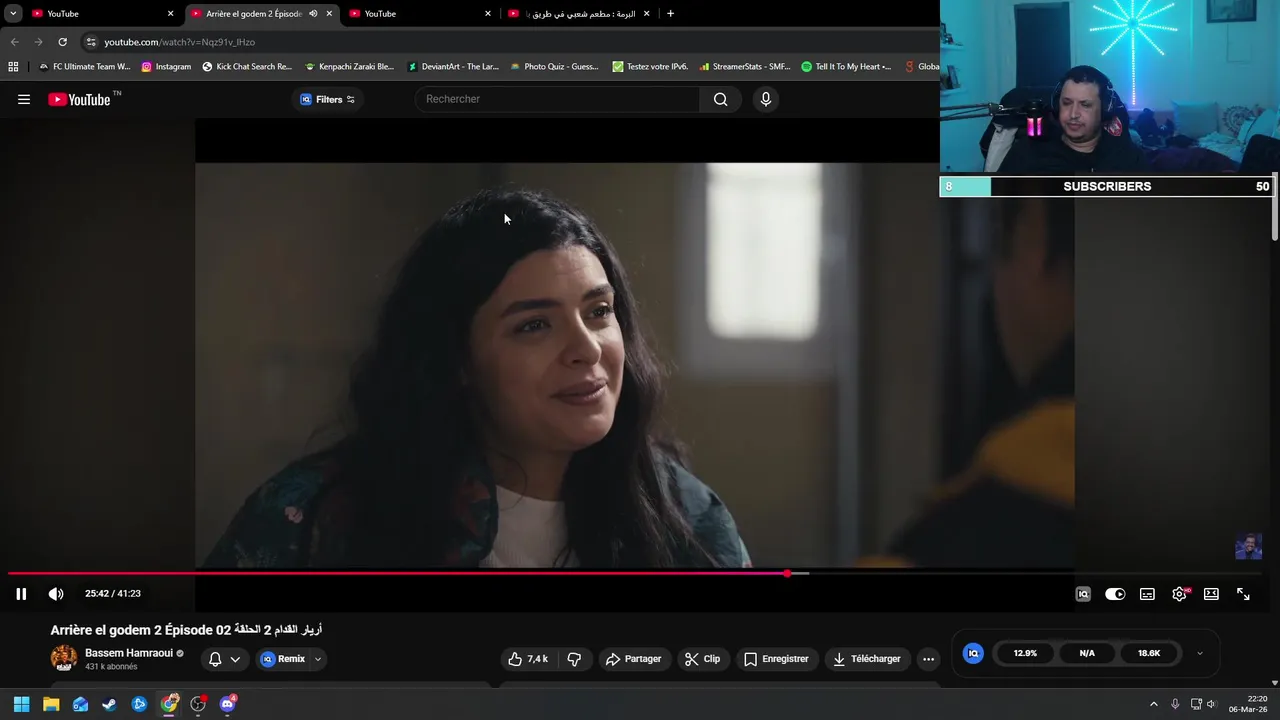Open the player settings gear
Screen dimensions: 1280x720
click(x=1179, y=594)
